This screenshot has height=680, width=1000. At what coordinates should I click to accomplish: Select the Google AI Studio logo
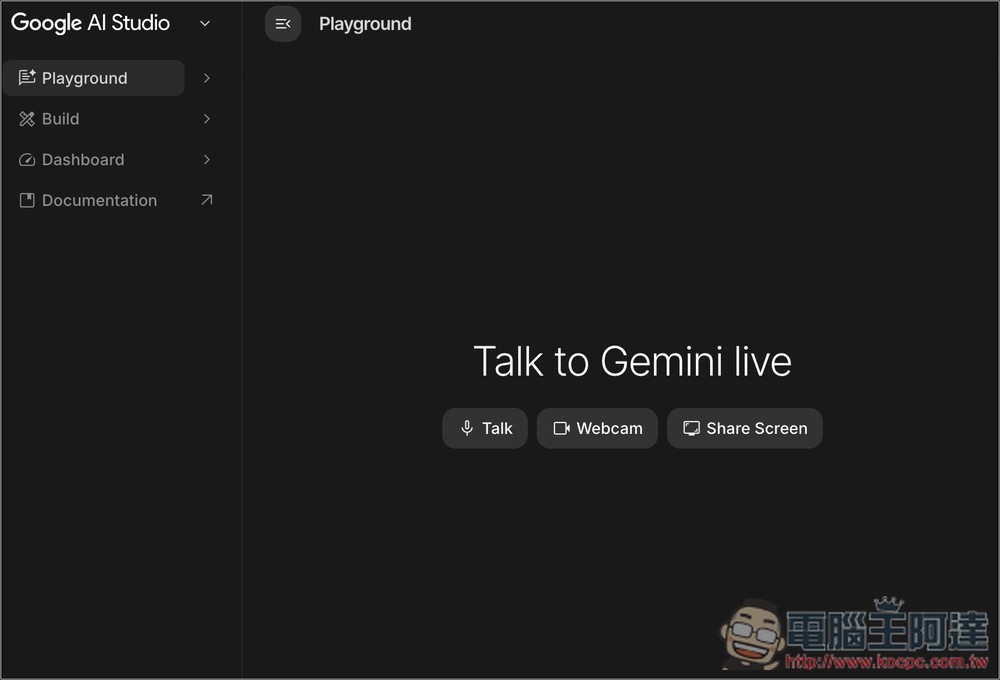(90, 22)
